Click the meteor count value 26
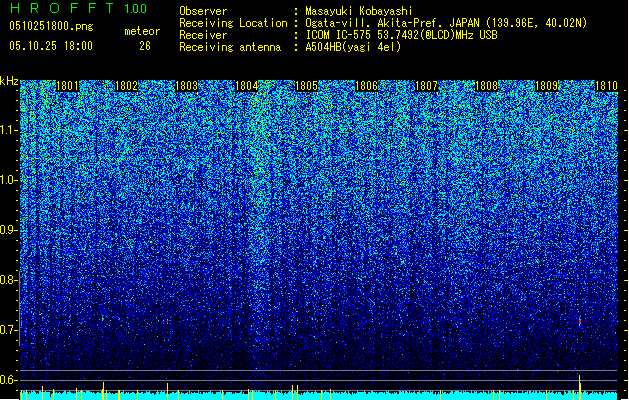629x400 pixels. (145, 46)
